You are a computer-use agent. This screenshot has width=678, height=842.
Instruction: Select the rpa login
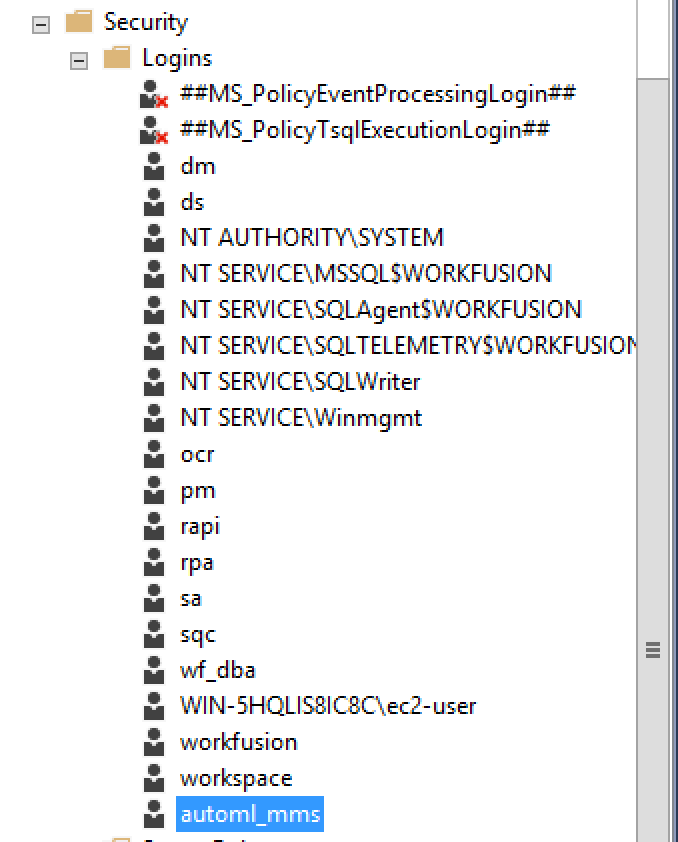click(196, 563)
